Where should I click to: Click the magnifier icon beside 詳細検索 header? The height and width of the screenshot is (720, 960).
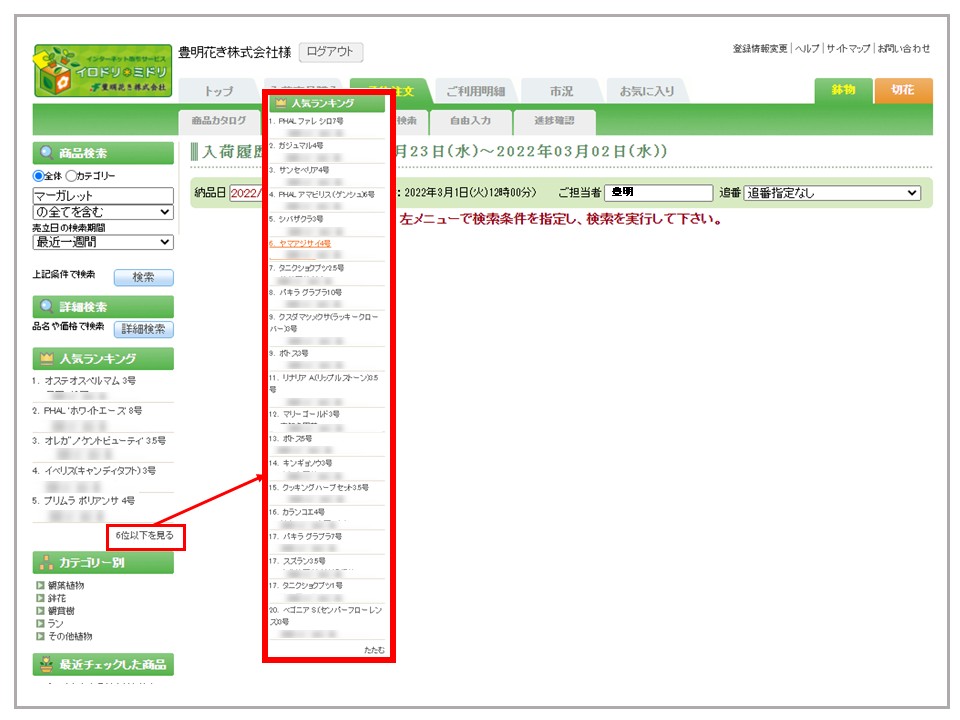tap(46, 307)
